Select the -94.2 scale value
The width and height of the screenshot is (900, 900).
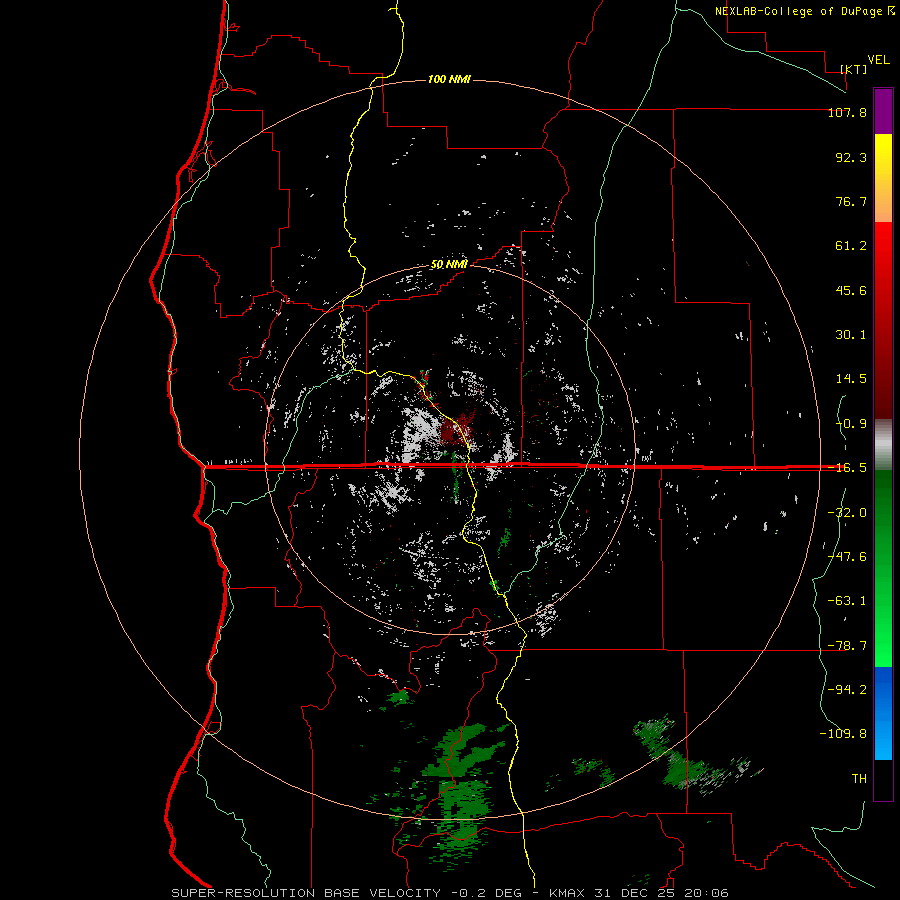(x=847, y=689)
